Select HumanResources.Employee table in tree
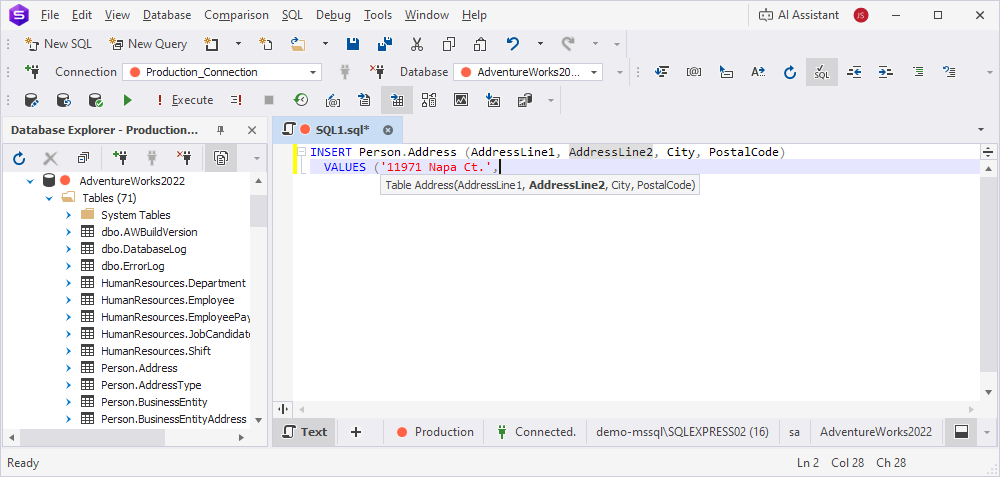The width and height of the screenshot is (1000, 477). click(167, 300)
